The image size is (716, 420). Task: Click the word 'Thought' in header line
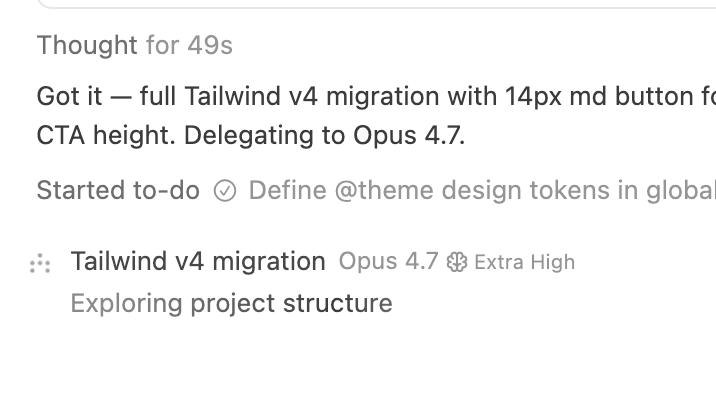[x=87, y=45]
